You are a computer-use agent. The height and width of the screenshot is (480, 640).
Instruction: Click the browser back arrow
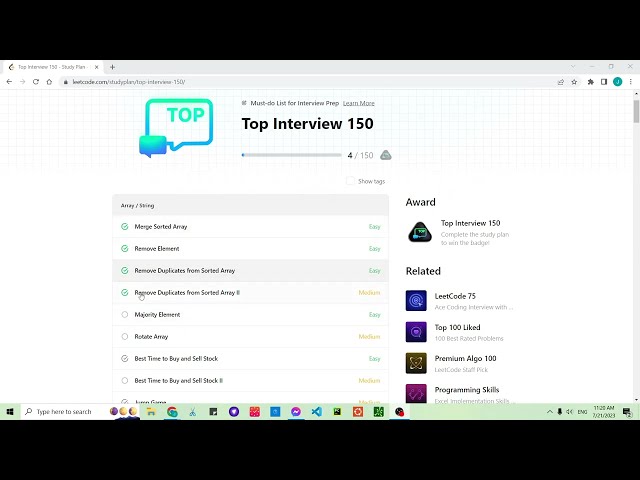[9, 82]
